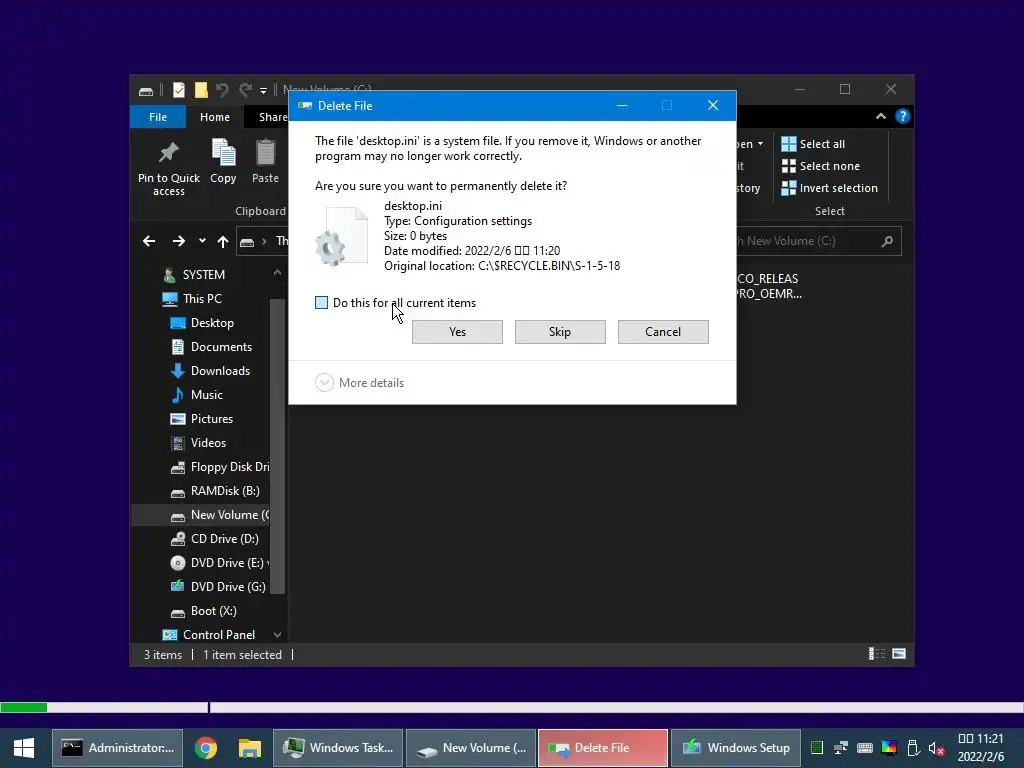Open Explorer help question mark
This screenshot has width=1024, height=768.
[x=903, y=116]
